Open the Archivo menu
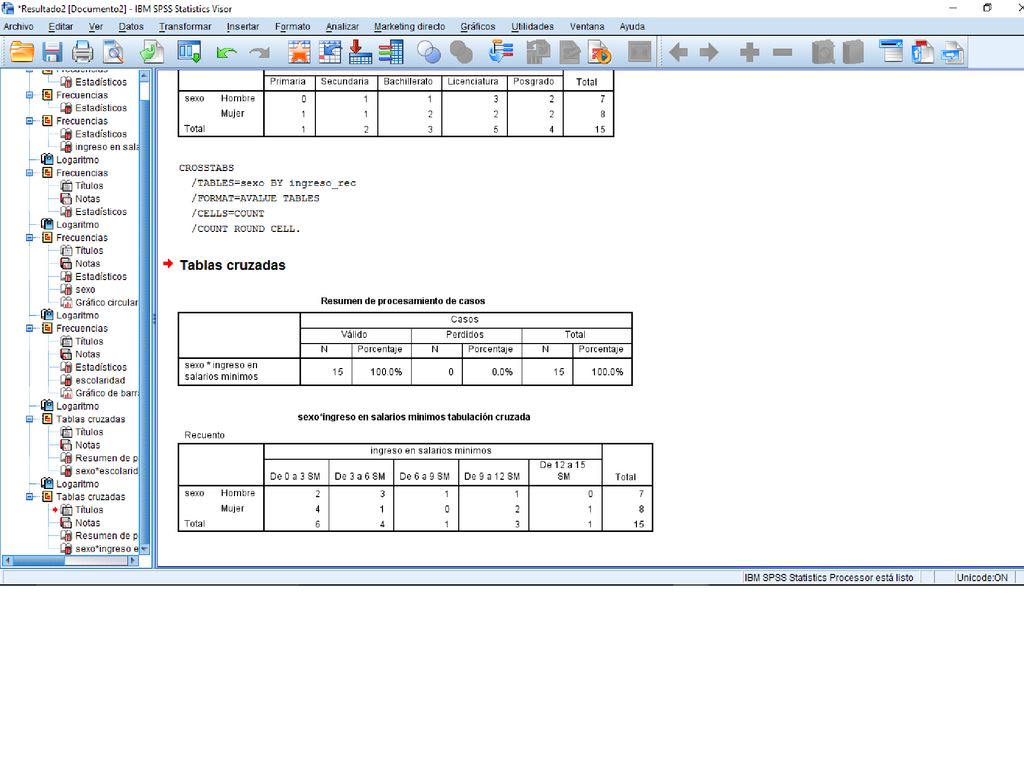Image resolution: width=1024 pixels, height=768 pixels. 18,27
